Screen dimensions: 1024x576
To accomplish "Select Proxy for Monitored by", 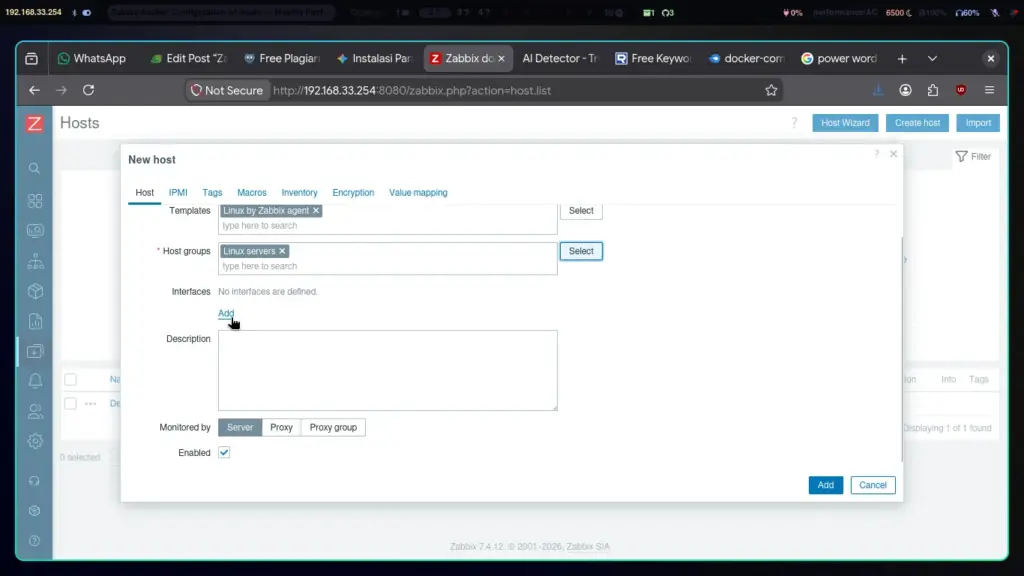I will point(281,427).
